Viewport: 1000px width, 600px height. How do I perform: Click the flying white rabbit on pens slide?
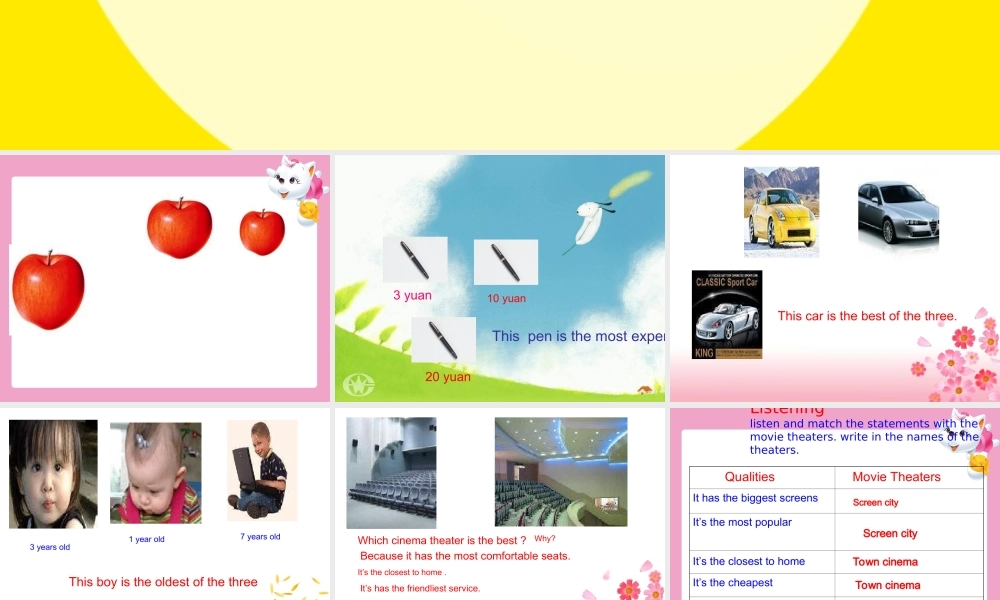point(588,224)
